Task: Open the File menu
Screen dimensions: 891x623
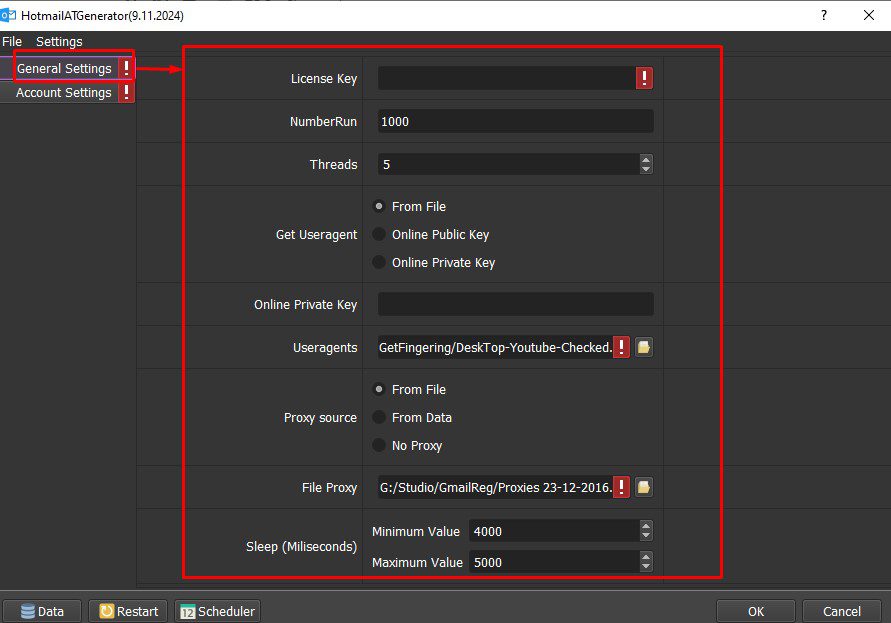Action: (x=12, y=41)
